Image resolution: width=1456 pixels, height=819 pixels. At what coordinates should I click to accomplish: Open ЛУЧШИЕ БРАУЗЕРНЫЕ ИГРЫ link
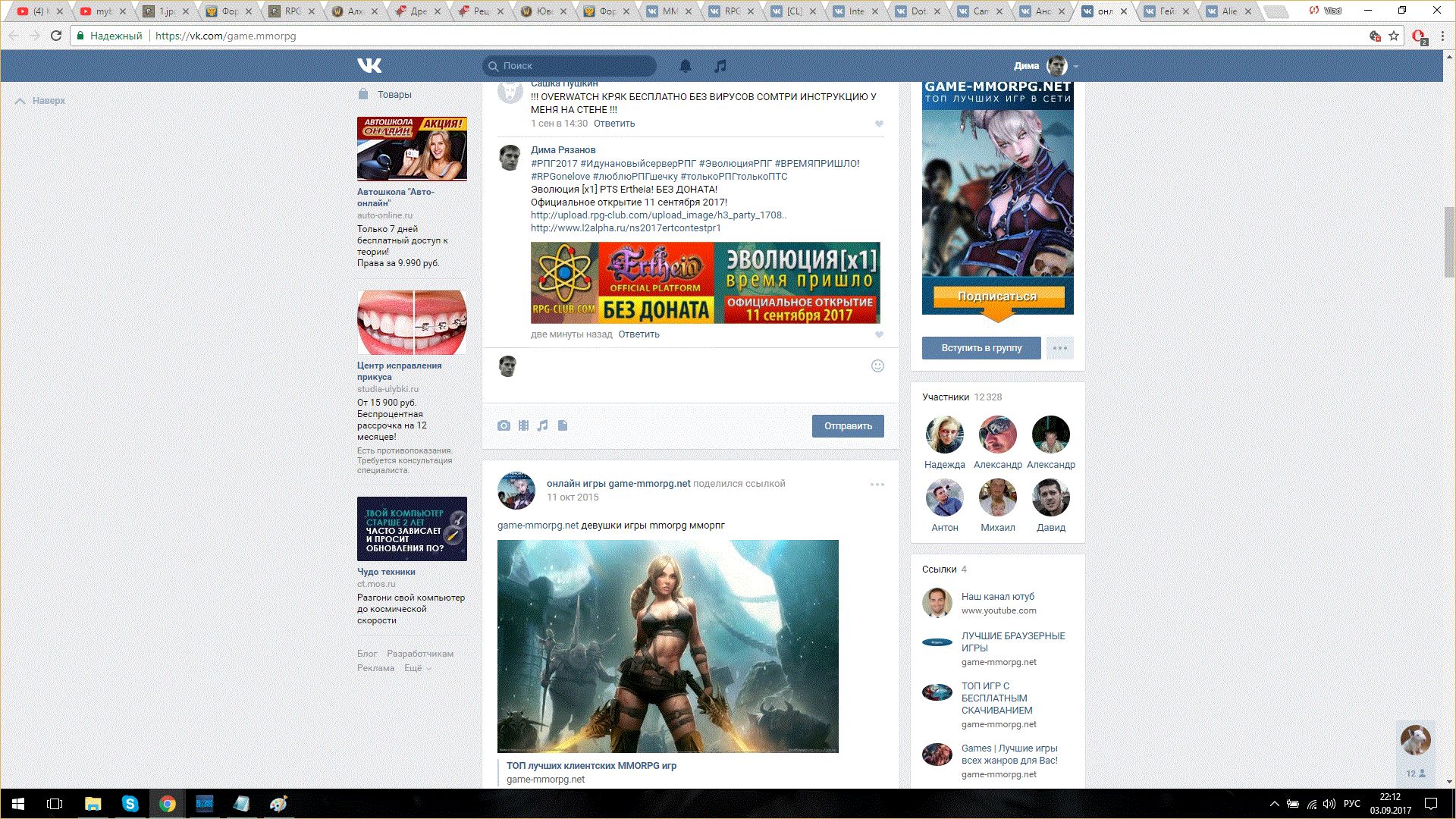pos(1013,642)
